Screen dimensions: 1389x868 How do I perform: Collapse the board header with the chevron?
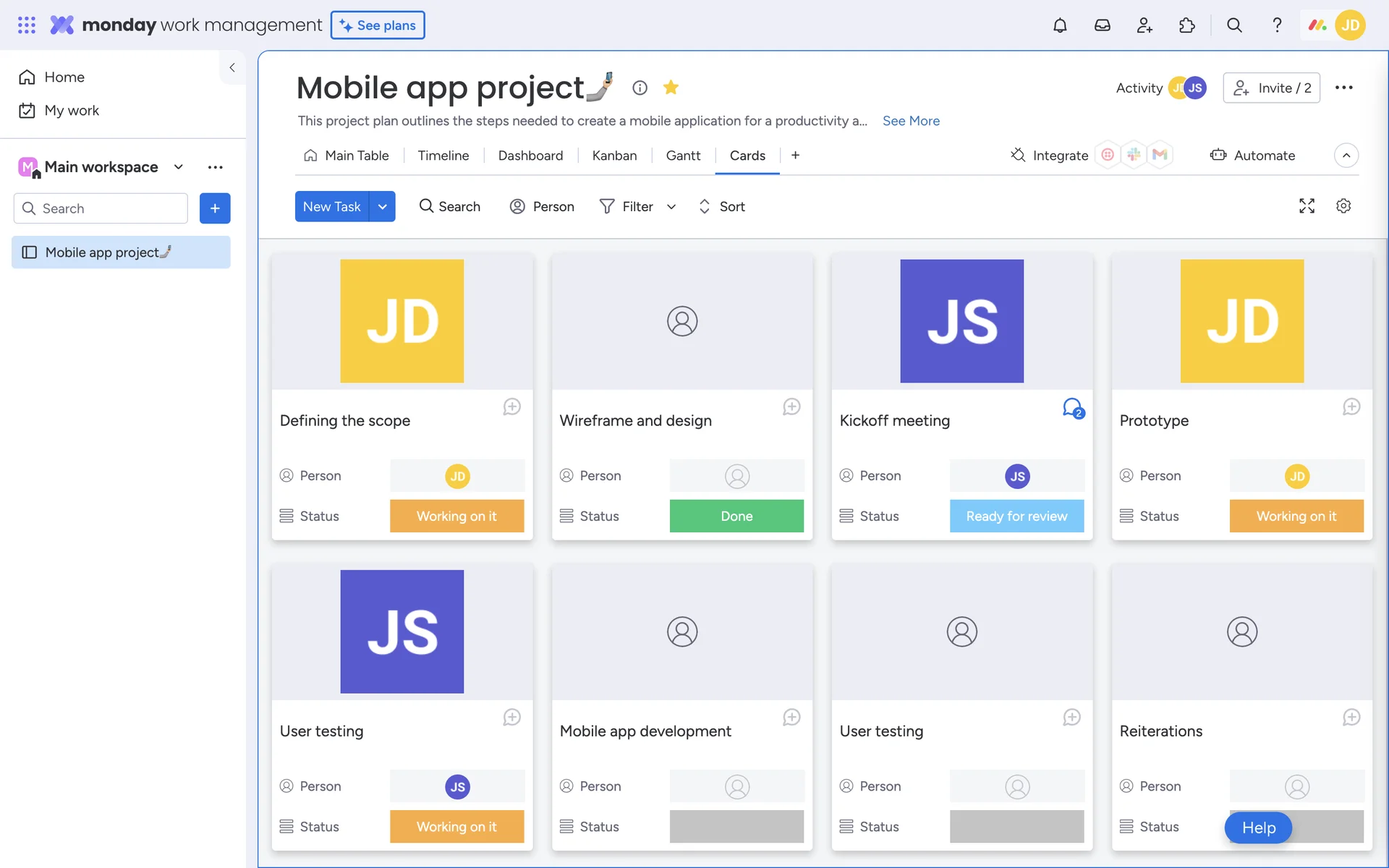[x=1346, y=156]
